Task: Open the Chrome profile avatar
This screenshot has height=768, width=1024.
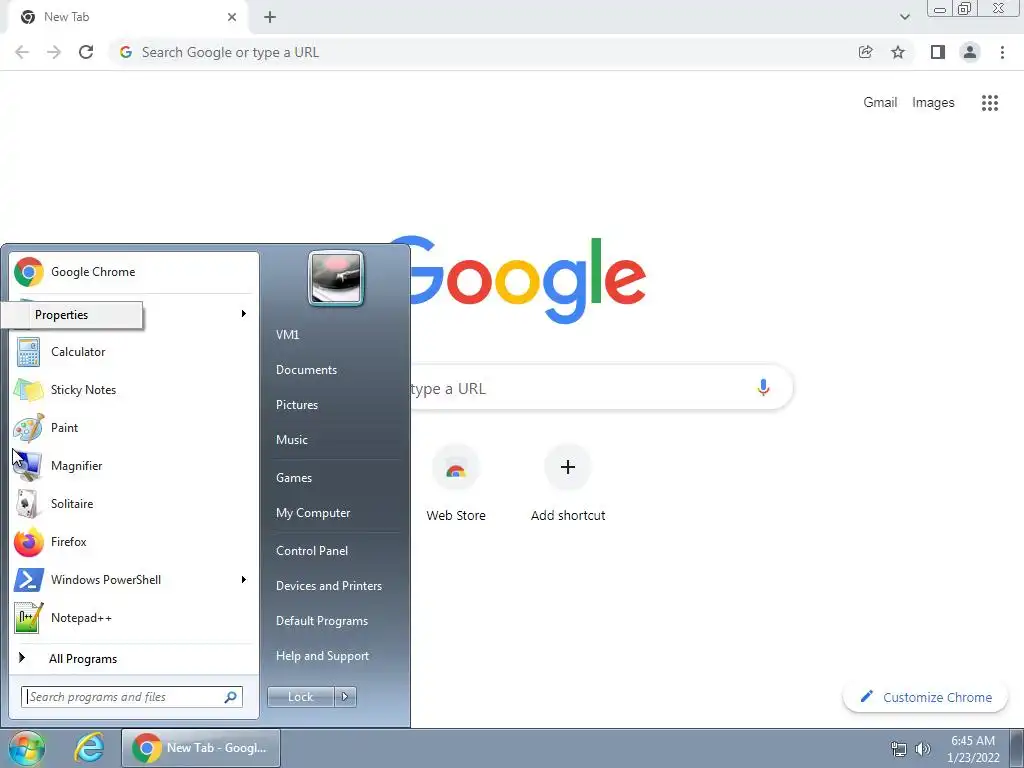Action: click(x=970, y=52)
